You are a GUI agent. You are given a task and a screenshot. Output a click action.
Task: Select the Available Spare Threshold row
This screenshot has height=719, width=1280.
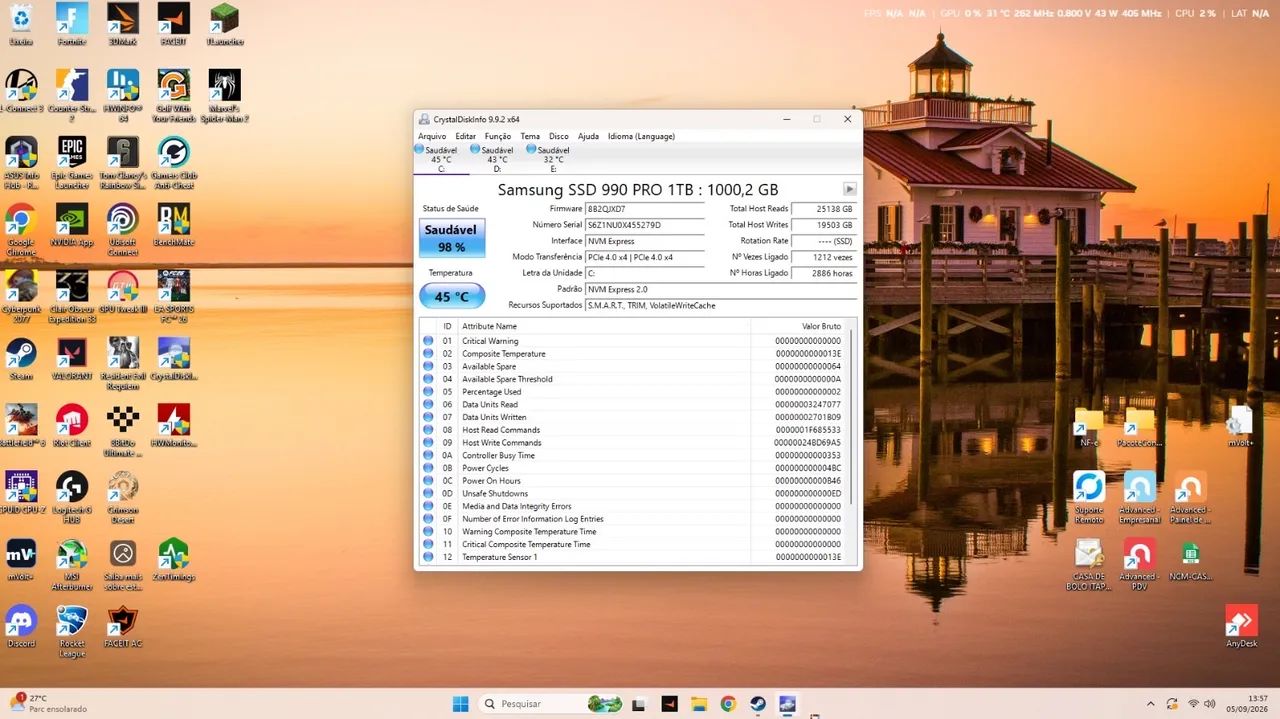click(x=633, y=379)
